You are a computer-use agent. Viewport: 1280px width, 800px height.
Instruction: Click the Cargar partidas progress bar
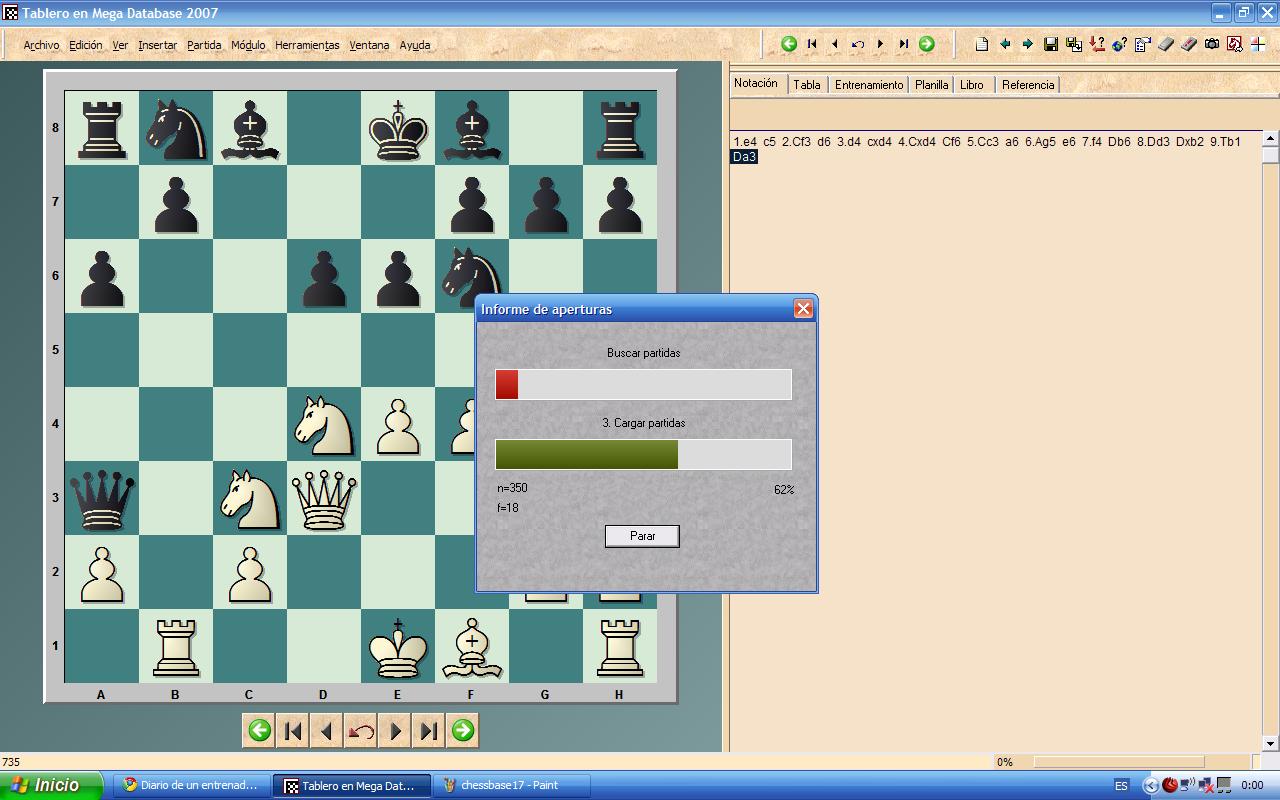pos(642,454)
